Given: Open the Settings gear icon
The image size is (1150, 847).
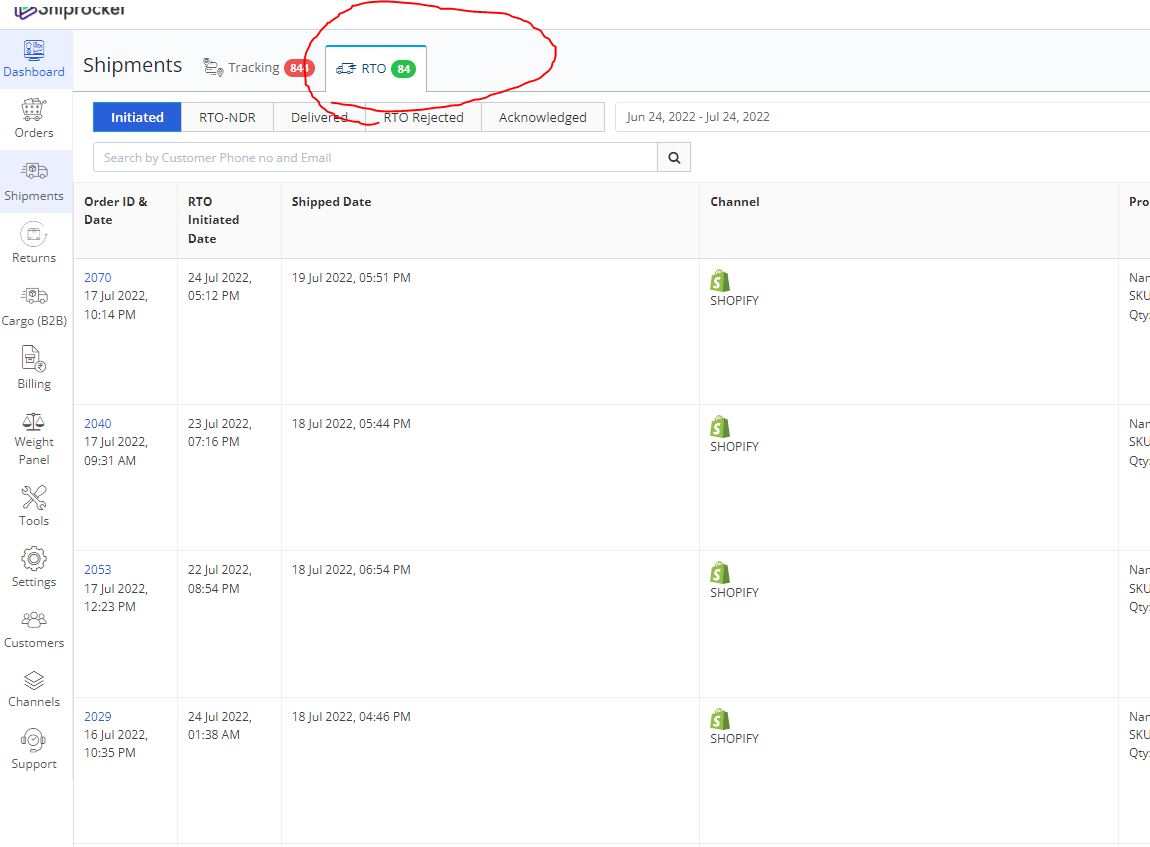Looking at the screenshot, I should tap(34, 559).
